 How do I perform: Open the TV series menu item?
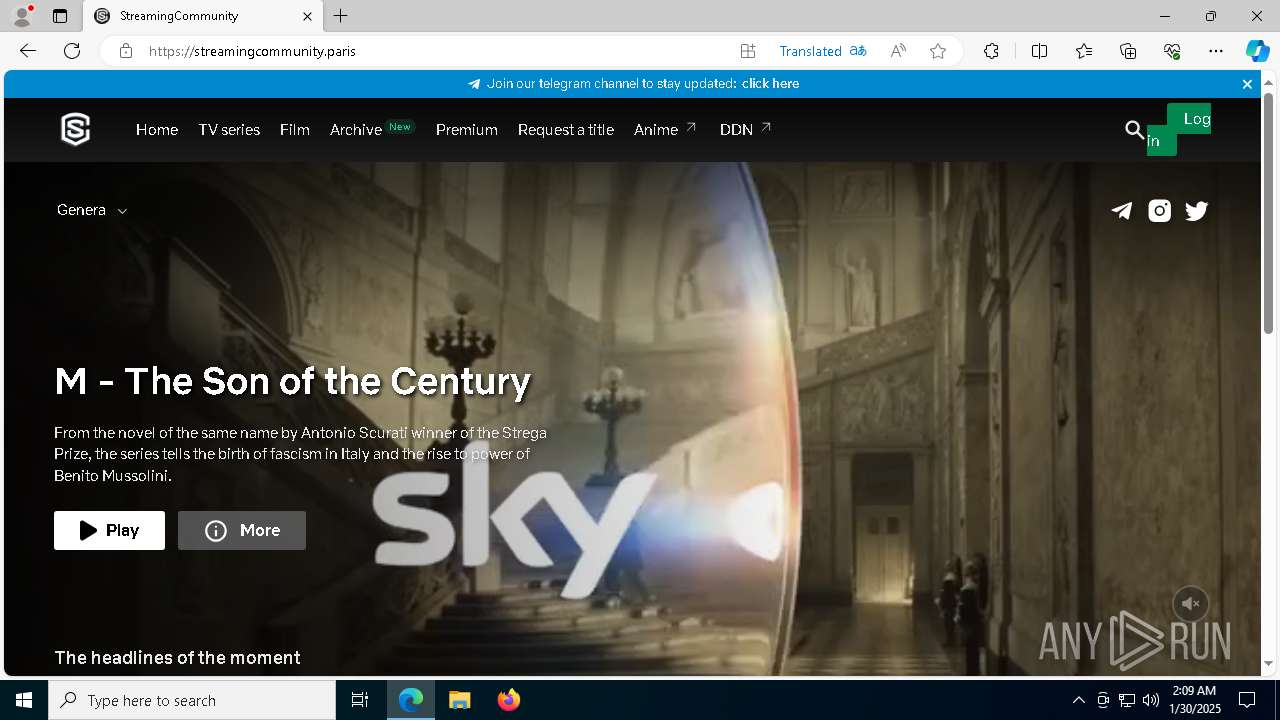(229, 130)
